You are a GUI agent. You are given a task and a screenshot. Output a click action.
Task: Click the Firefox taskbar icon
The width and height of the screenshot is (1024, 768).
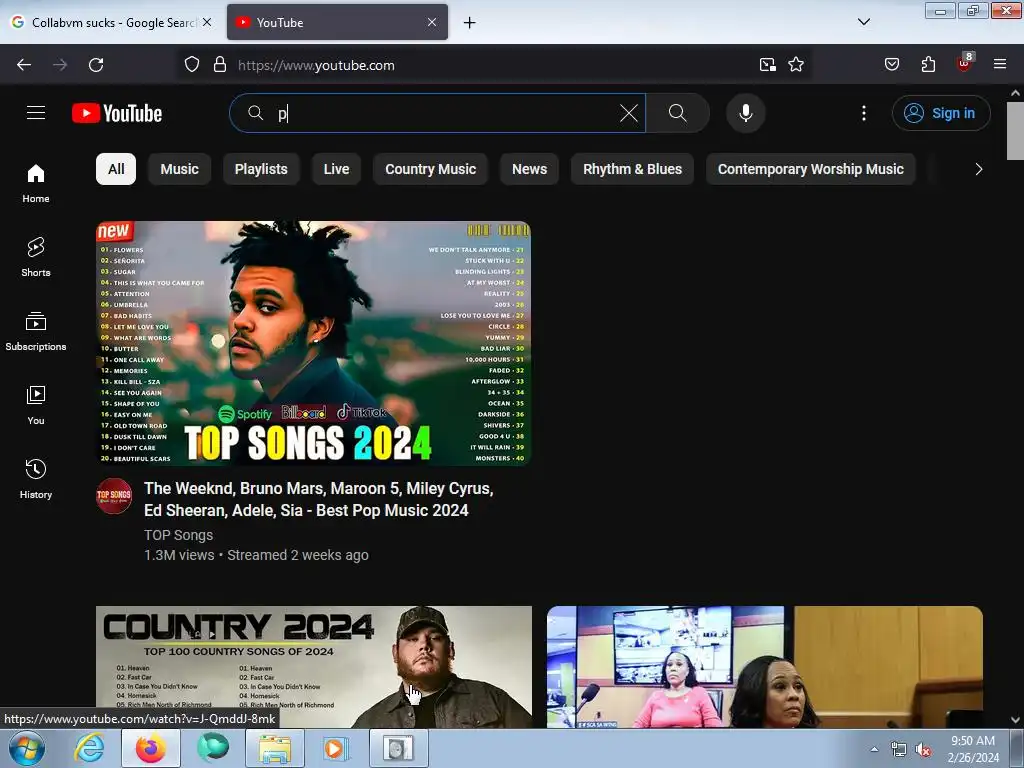tap(151, 748)
